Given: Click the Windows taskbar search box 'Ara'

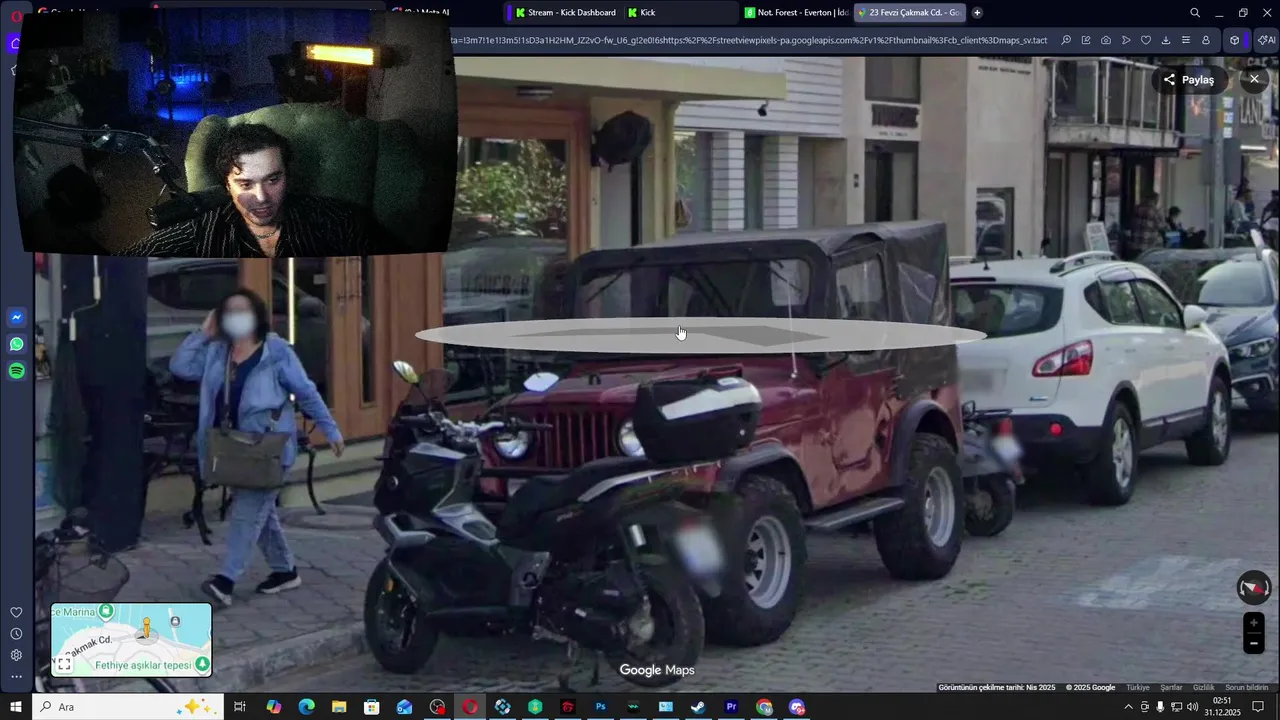Looking at the screenshot, I should tap(130, 707).
